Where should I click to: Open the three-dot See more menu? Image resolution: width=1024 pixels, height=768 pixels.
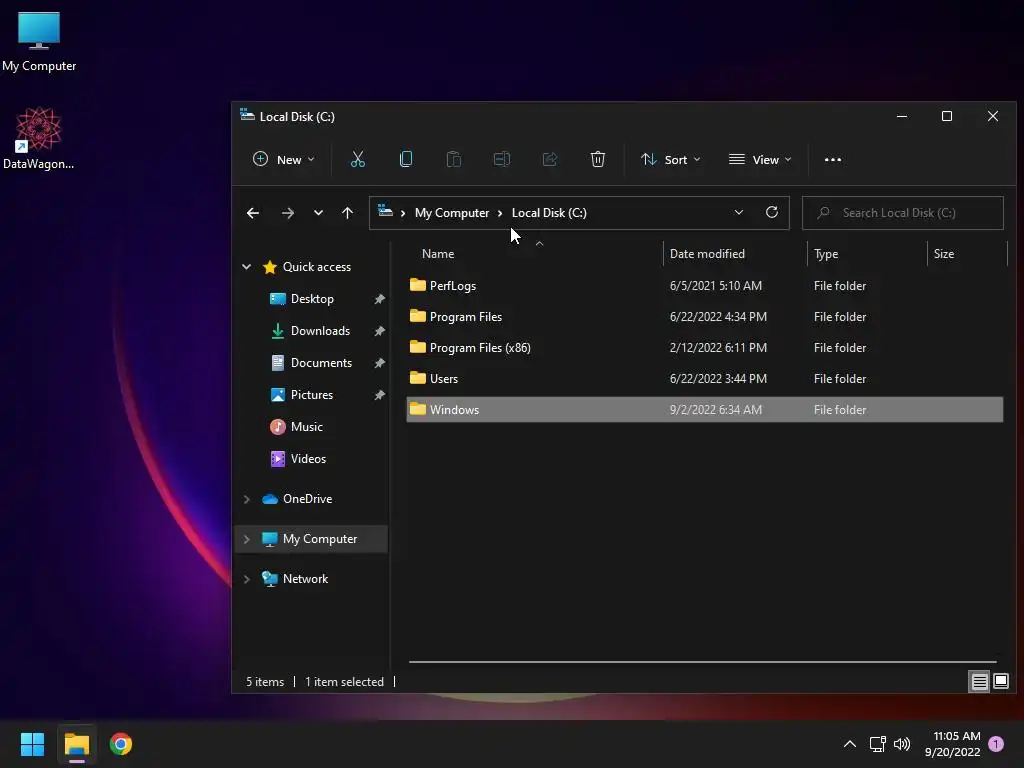tap(833, 159)
